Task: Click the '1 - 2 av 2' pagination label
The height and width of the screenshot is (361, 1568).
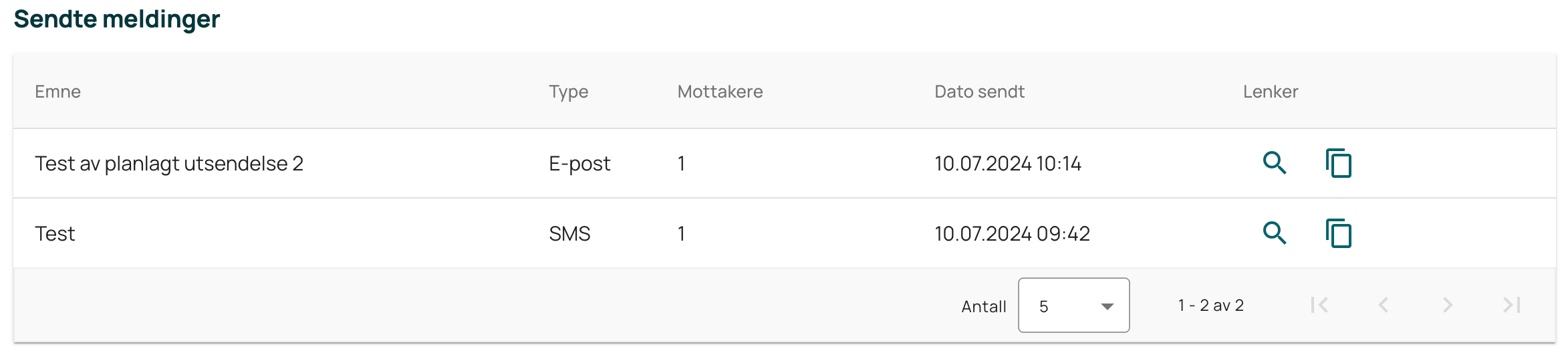Action: tap(1211, 306)
